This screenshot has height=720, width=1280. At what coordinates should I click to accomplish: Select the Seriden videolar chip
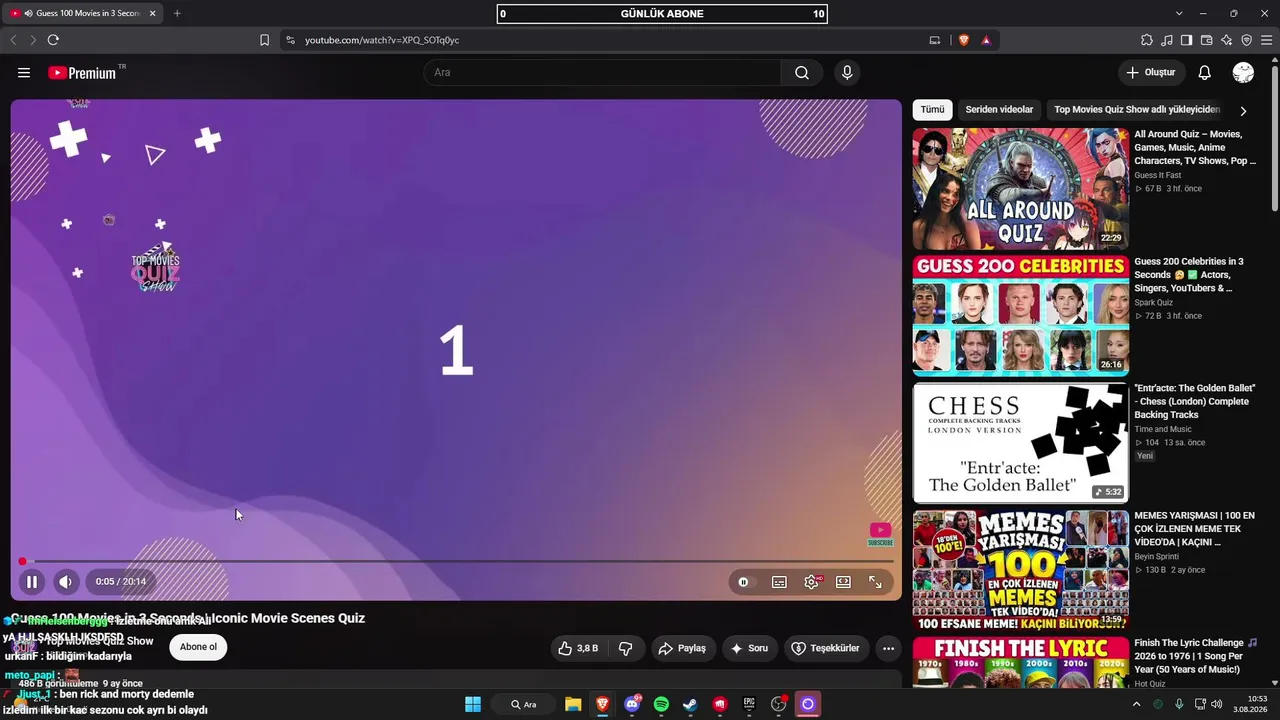pos(999,110)
